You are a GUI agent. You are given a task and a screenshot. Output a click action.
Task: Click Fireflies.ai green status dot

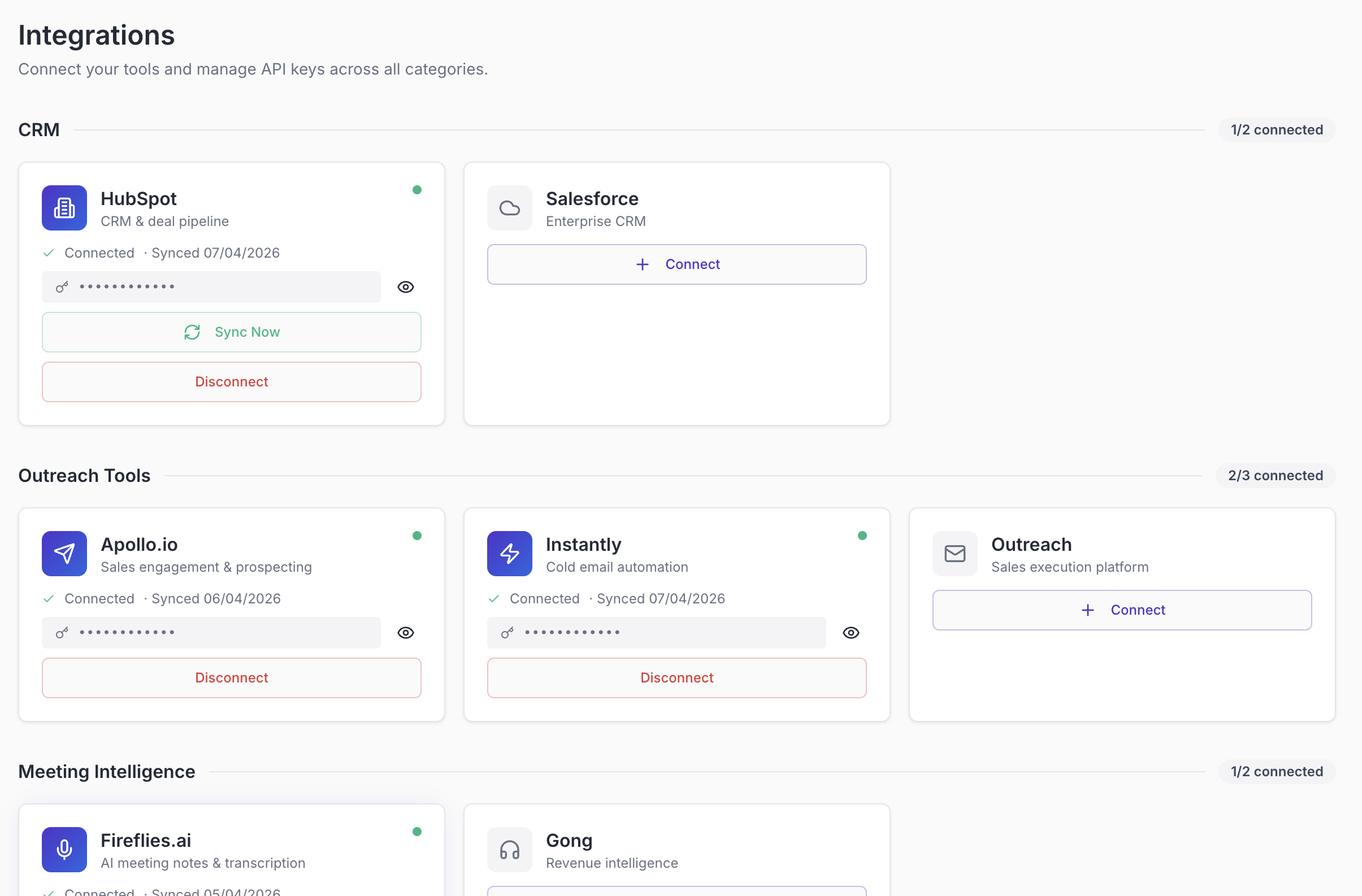[x=417, y=832]
